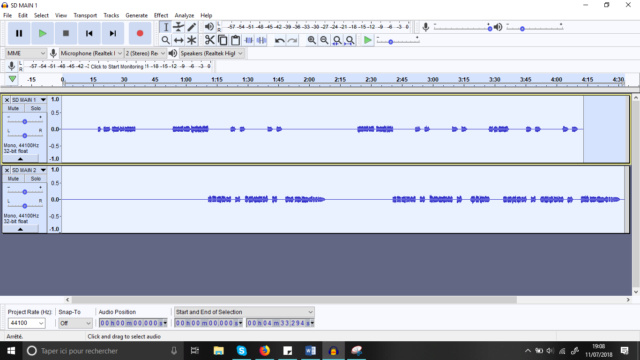
Task: Expand the Snap-To Off dropdown
Action: [x=75, y=323]
